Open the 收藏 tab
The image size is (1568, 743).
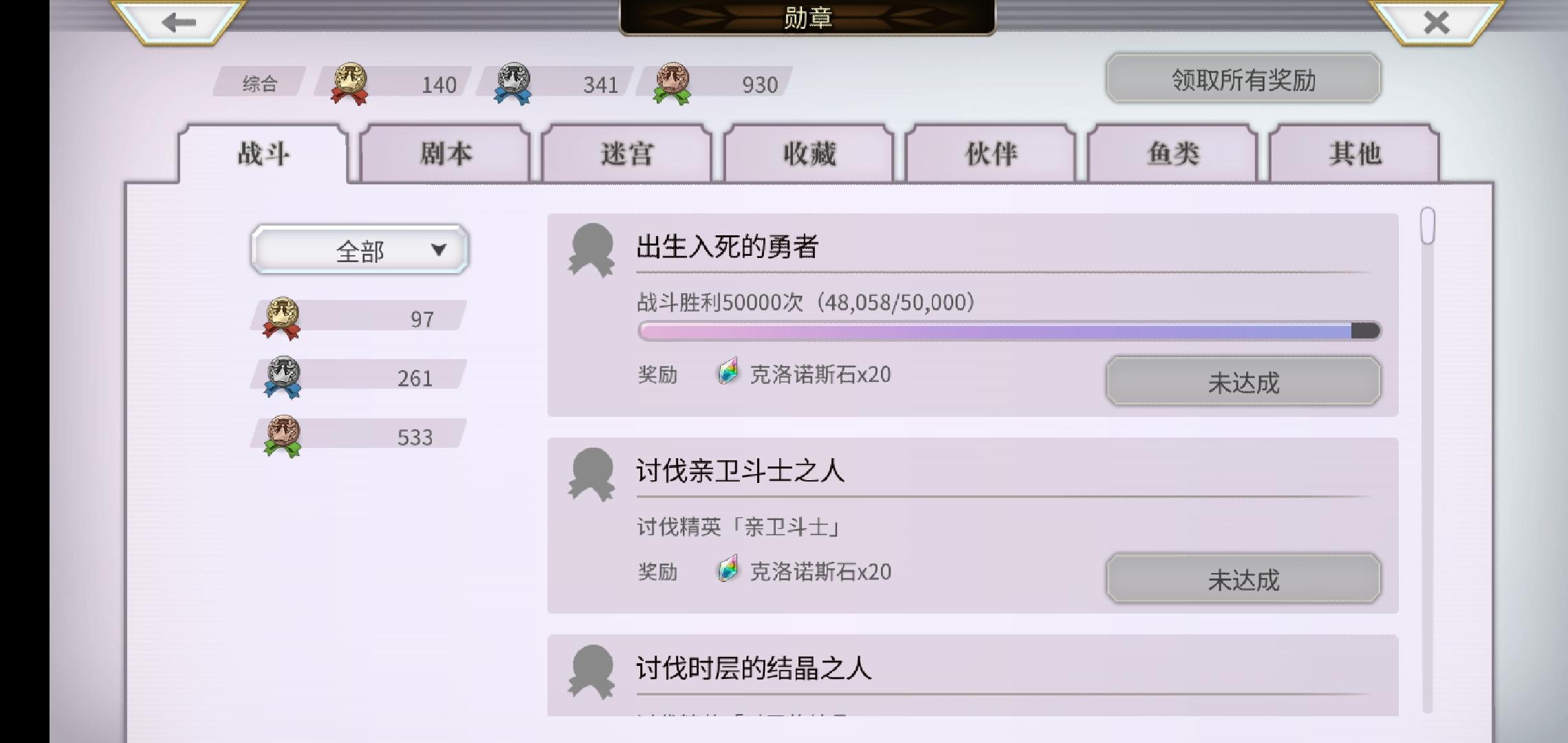pos(809,153)
